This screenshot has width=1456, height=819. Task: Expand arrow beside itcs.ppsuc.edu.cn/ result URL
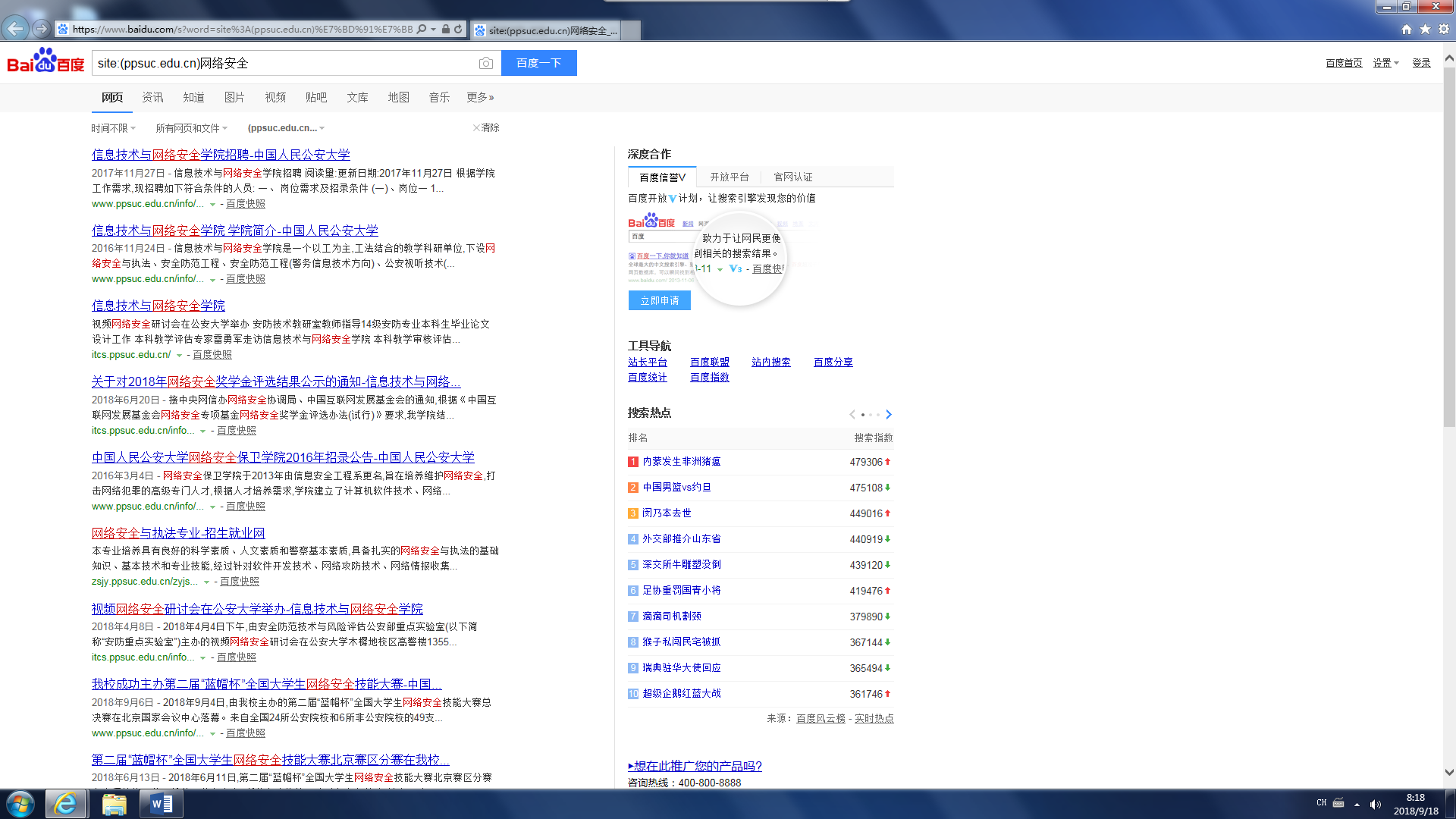click(x=179, y=355)
